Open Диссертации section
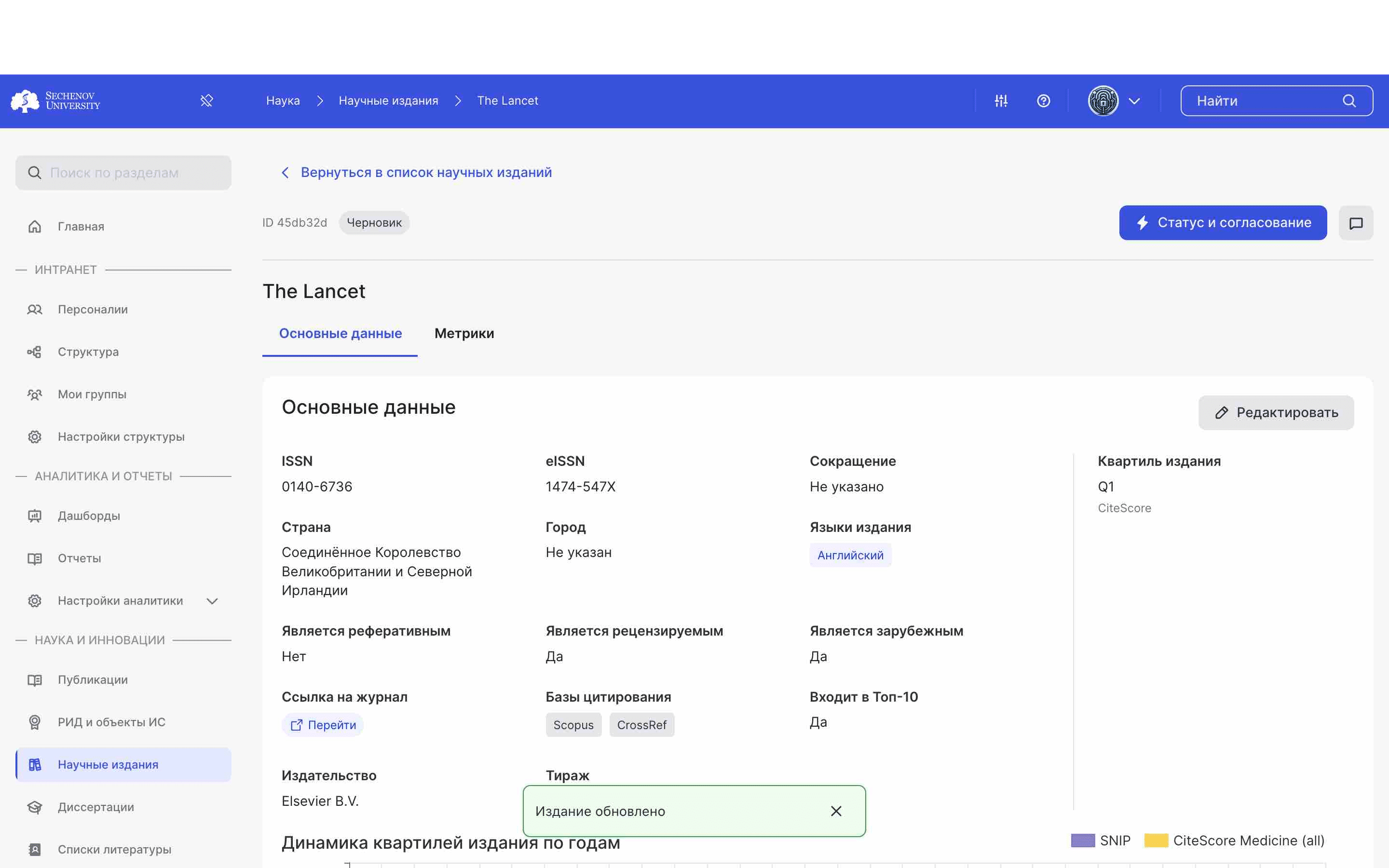The image size is (1389, 868). (x=123, y=807)
